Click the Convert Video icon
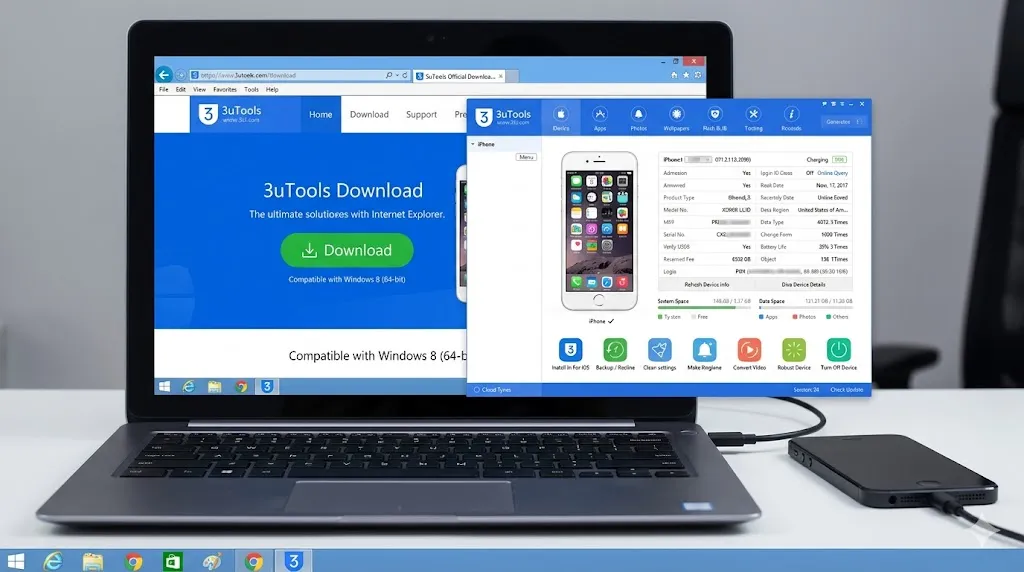The height and width of the screenshot is (572, 1024). pyautogui.click(x=749, y=350)
